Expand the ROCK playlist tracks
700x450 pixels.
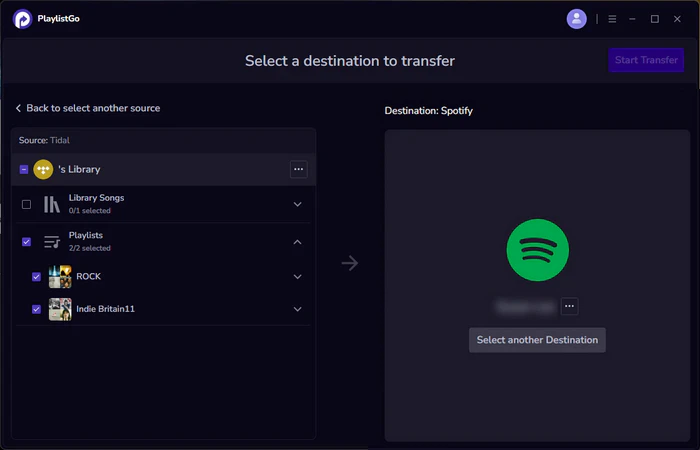pos(297,277)
